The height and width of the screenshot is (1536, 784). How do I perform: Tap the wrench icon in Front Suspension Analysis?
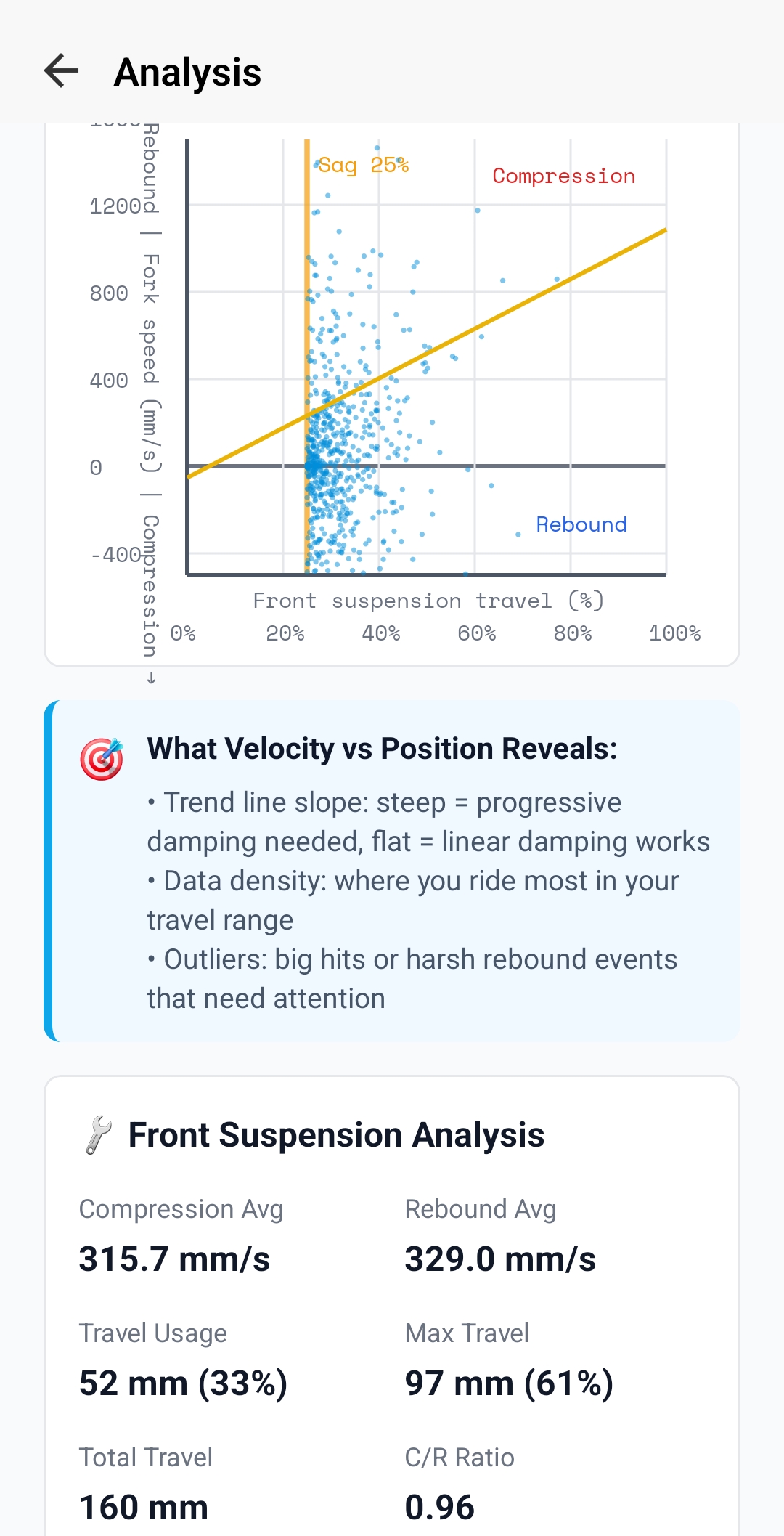point(97,1134)
